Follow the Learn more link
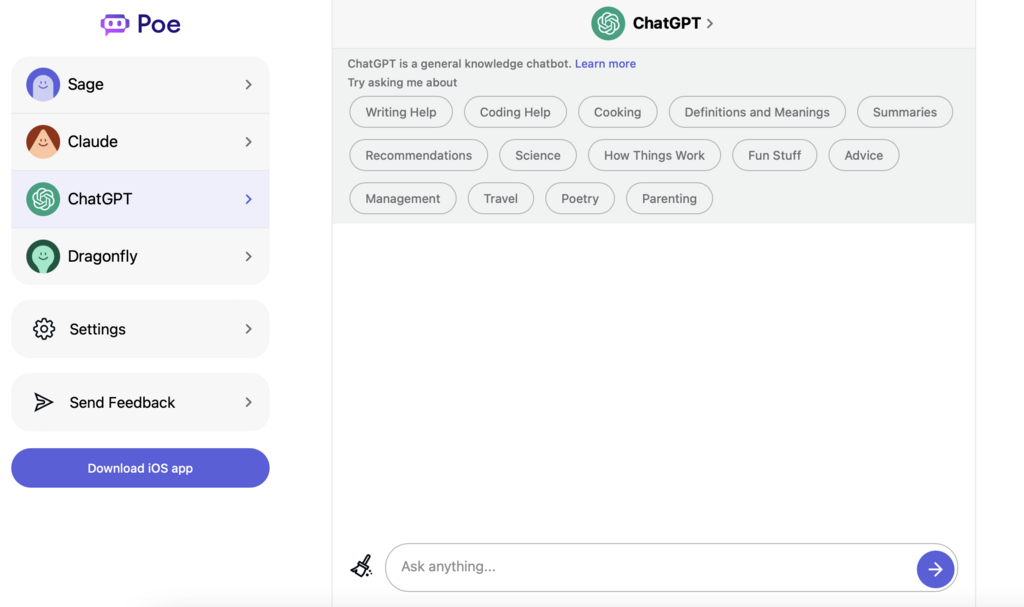This screenshot has width=1024, height=607. [x=605, y=63]
